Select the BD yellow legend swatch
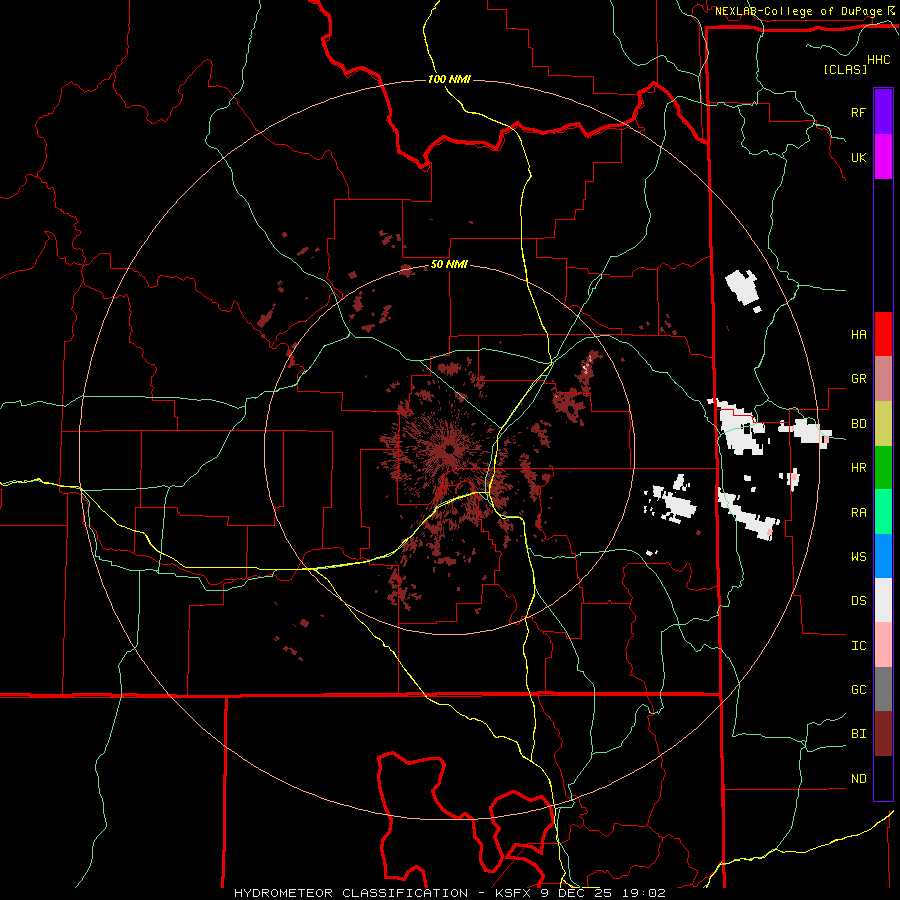Viewport: 900px width, 900px height. [x=883, y=423]
